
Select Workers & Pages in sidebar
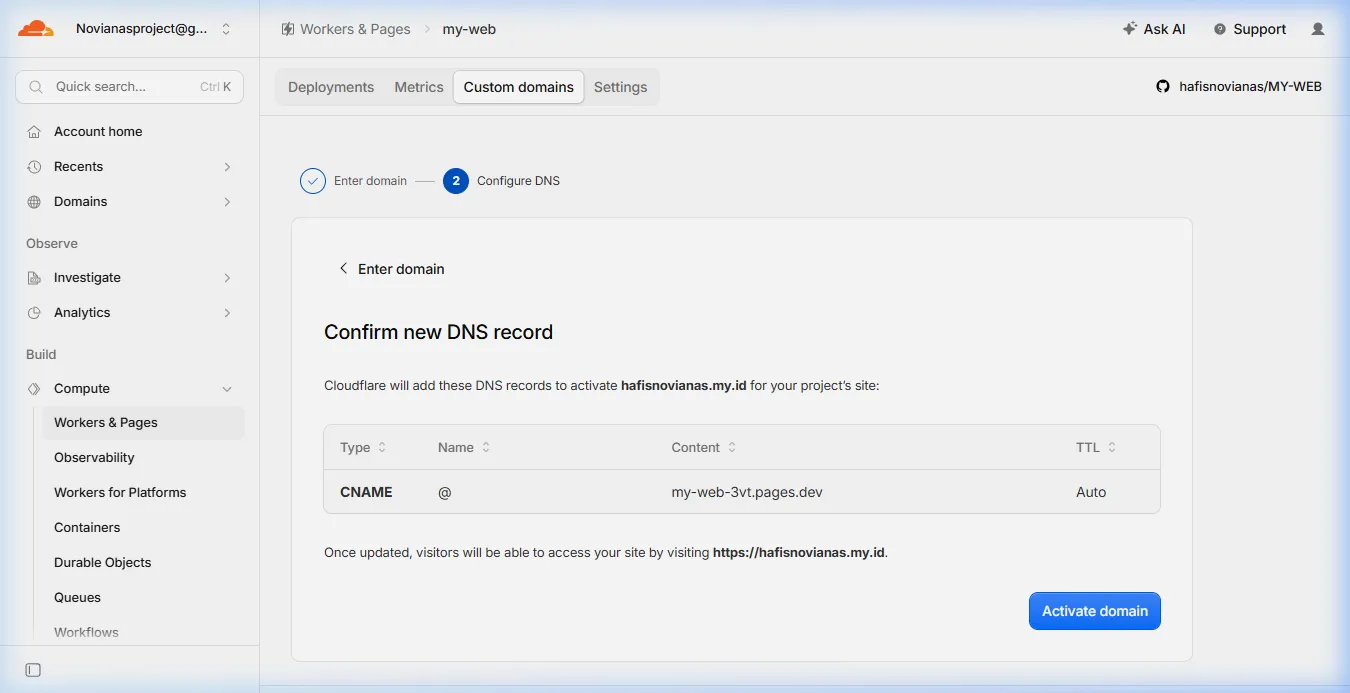point(143,422)
